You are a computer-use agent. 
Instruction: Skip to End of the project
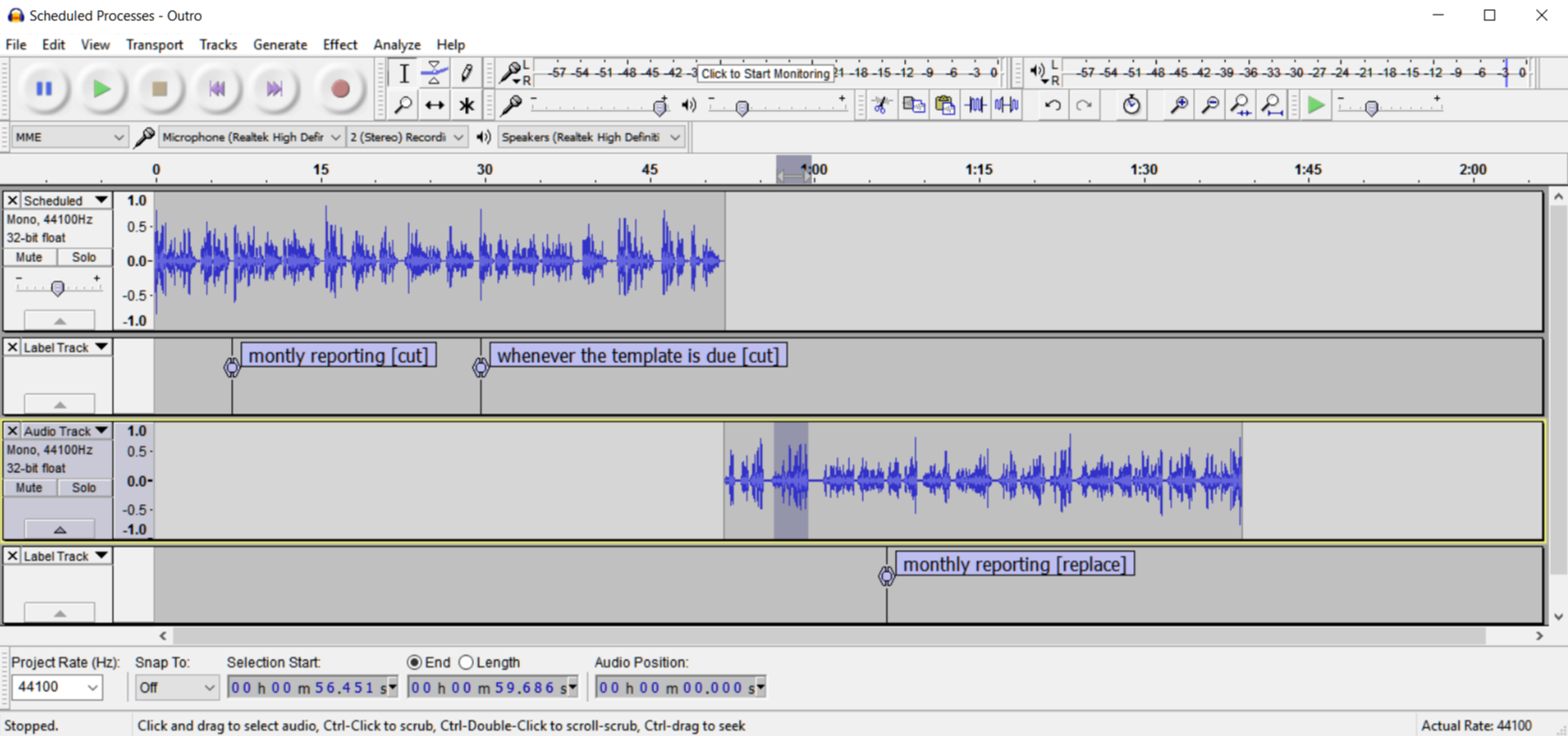[x=274, y=89]
